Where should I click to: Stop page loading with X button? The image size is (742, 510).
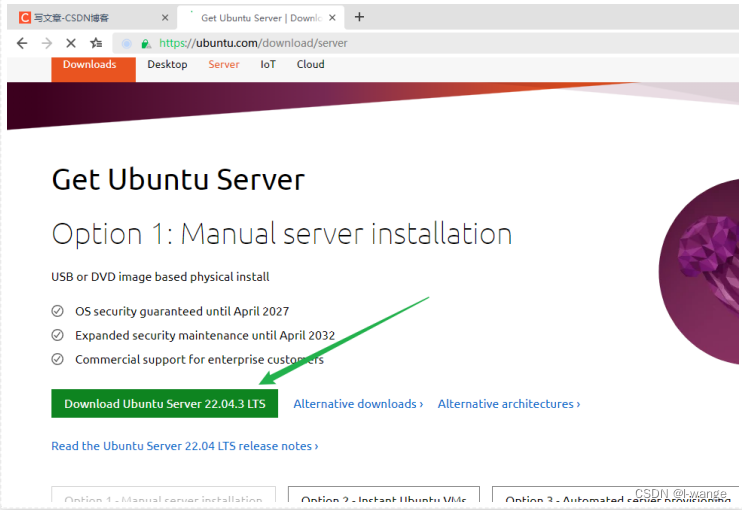click(x=71, y=44)
